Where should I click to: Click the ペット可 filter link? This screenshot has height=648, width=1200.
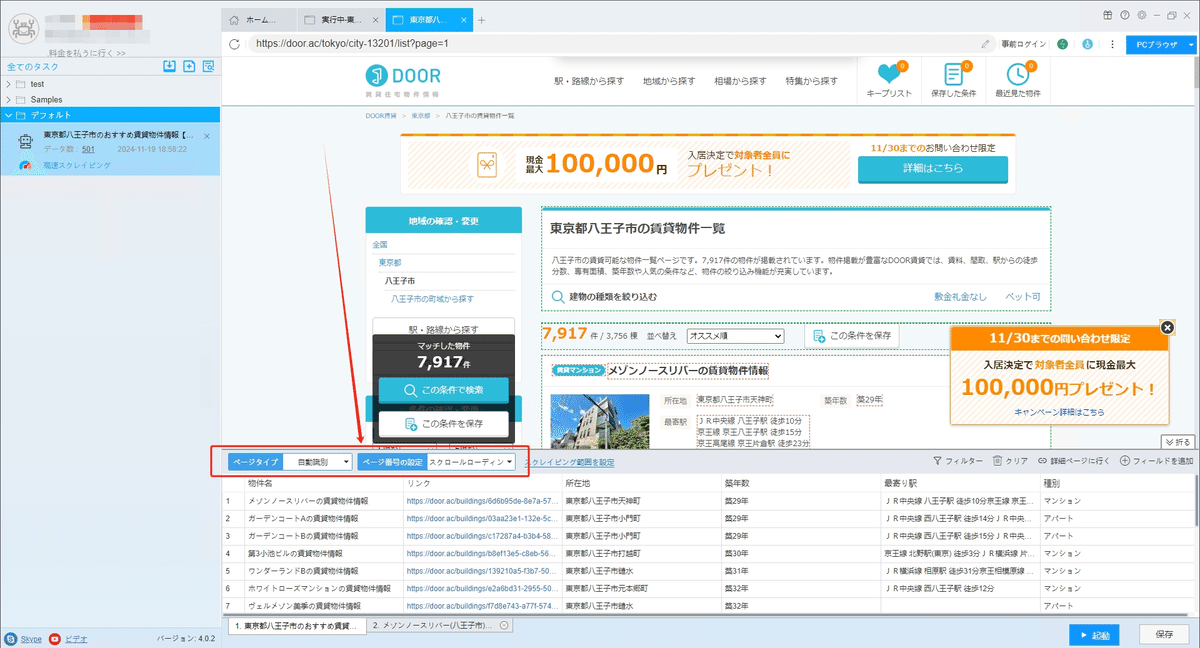tap(1022, 297)
